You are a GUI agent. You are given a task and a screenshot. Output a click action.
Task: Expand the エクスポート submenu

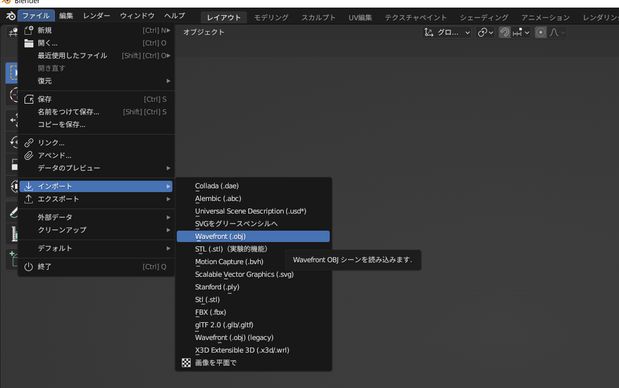tap(96, 199)
